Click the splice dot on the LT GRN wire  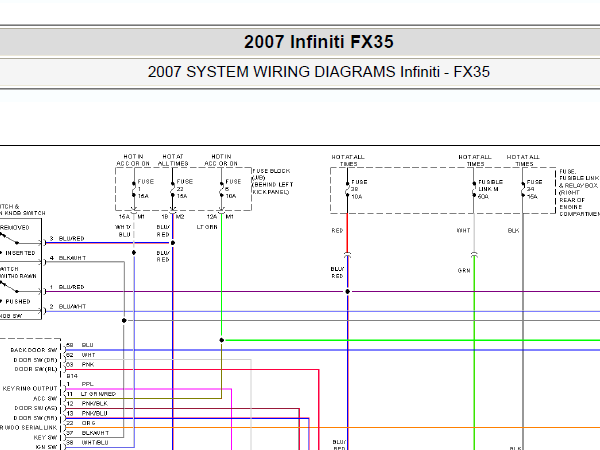pos(222,340)
